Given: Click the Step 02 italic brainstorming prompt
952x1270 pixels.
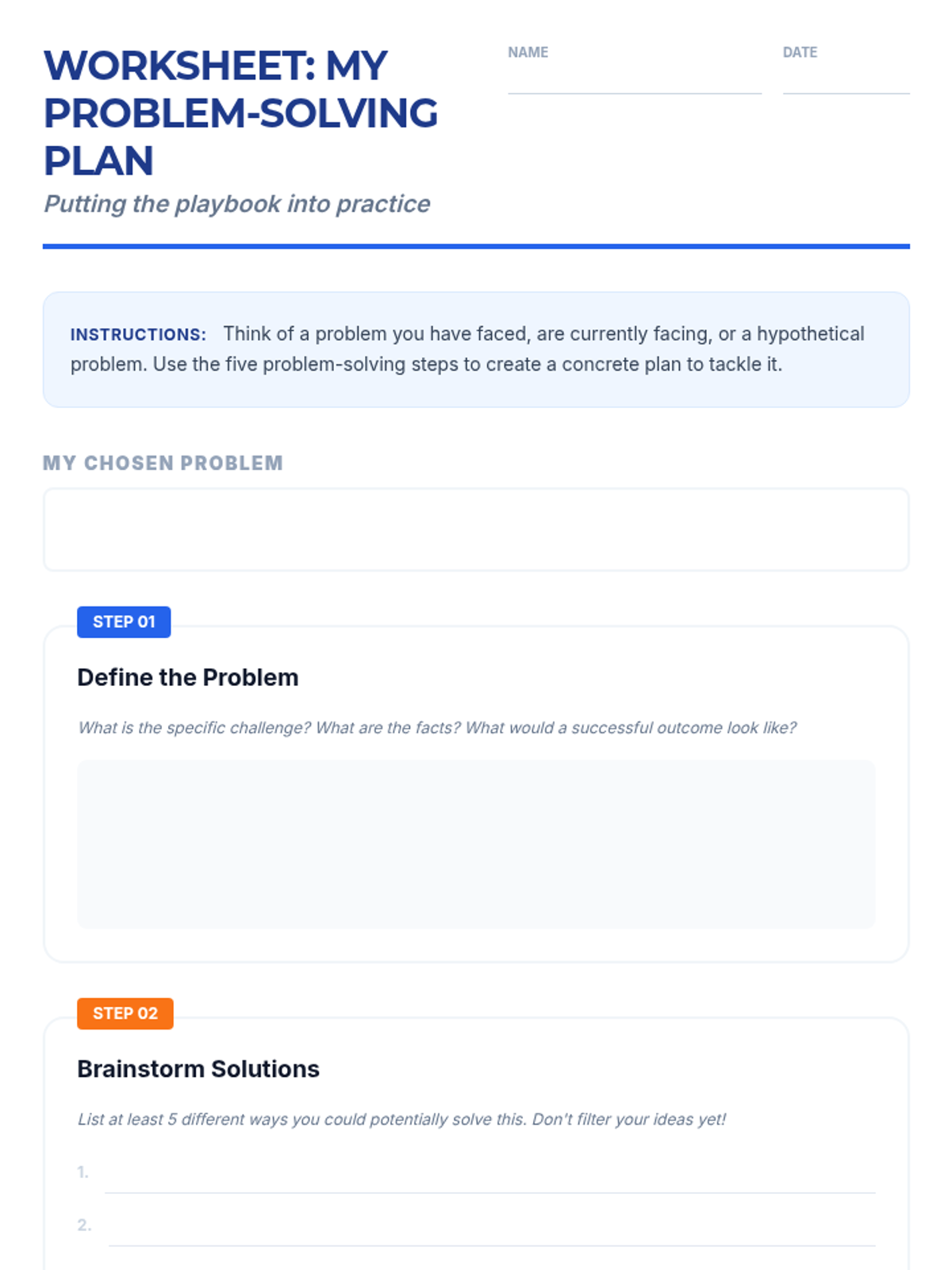Looking at the screenshot, I should (401, 1119).
